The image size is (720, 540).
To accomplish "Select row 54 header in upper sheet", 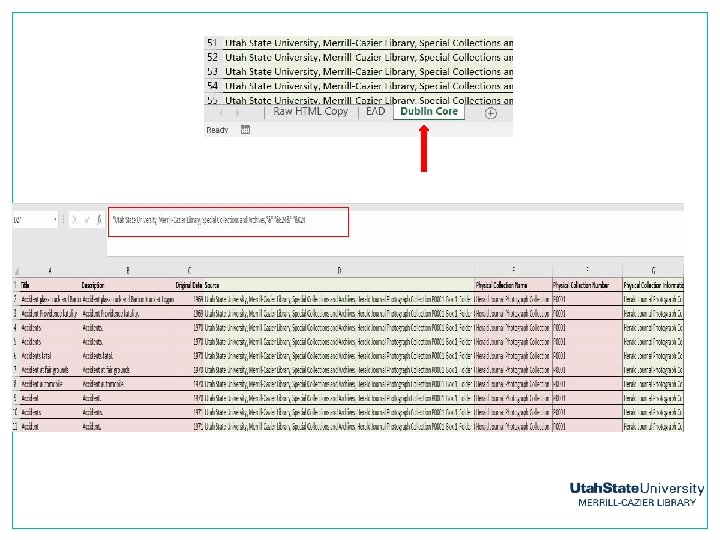I will 212,85.
